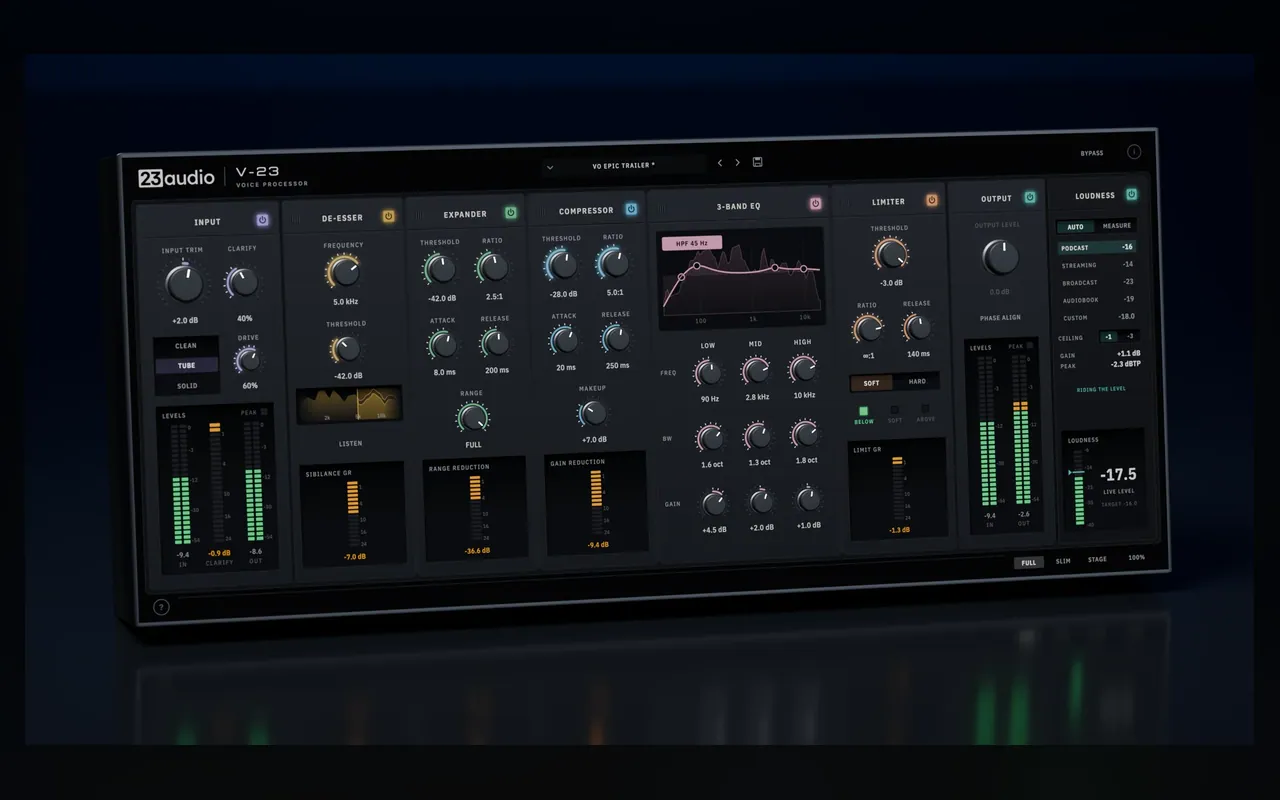Open the preset dropdown chevron
The image size is (1280, 800).
pos(550,168)
